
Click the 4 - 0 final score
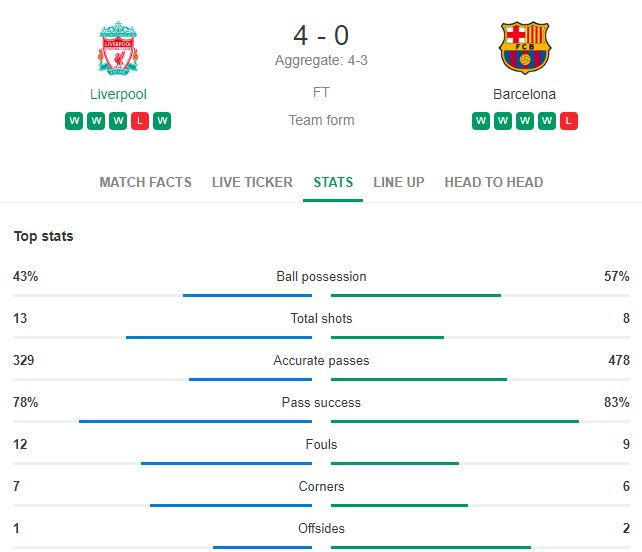pos(321,35)
